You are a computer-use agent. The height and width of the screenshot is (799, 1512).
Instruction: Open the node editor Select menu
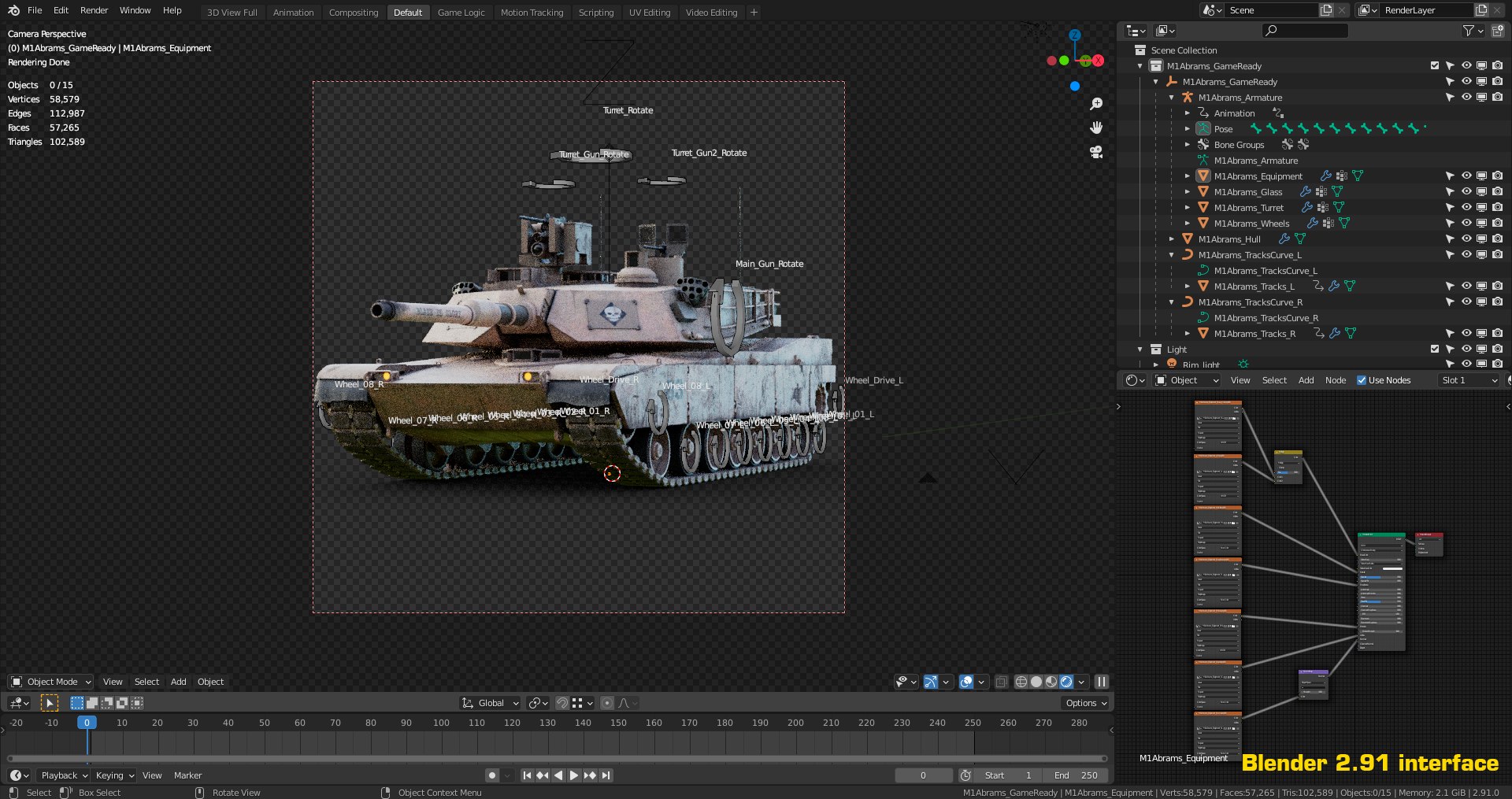pyautogui.click(x=1274, y=380)
